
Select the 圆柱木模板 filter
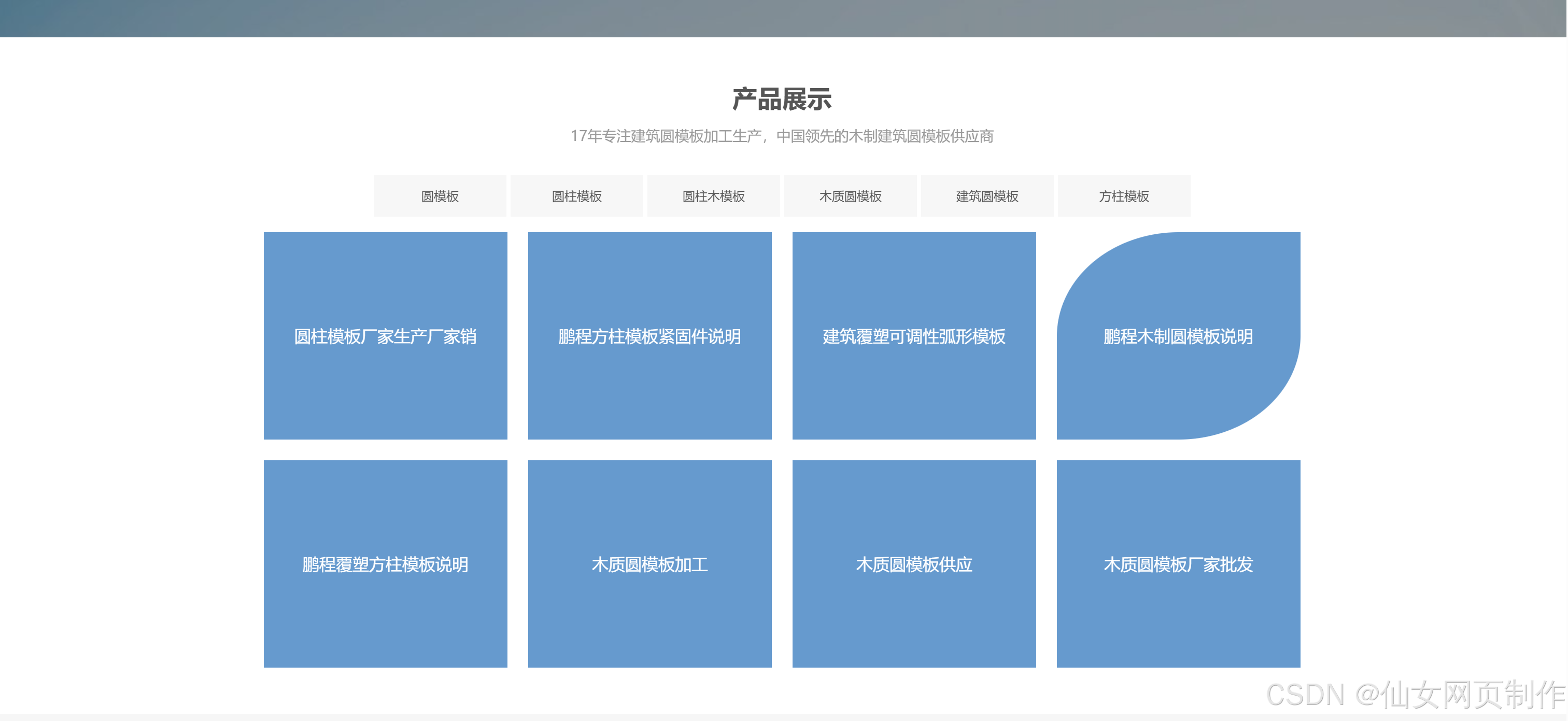coord(713,196)
